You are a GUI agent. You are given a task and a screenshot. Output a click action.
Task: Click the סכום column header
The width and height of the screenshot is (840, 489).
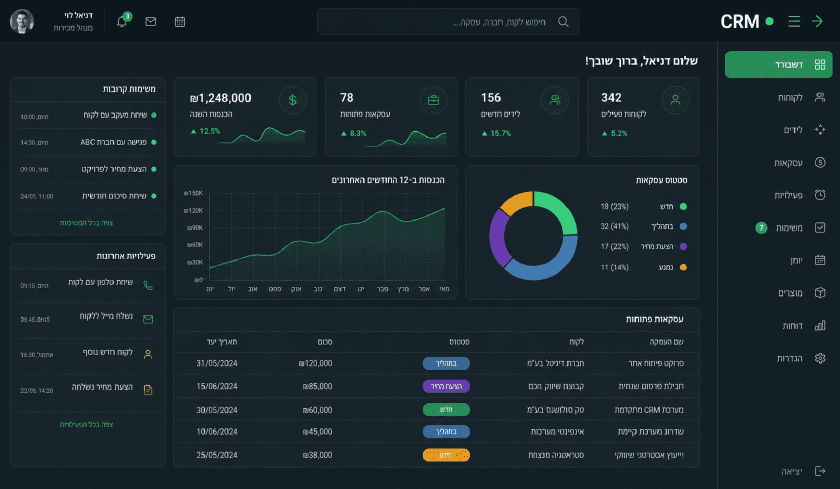click(325, 342)
